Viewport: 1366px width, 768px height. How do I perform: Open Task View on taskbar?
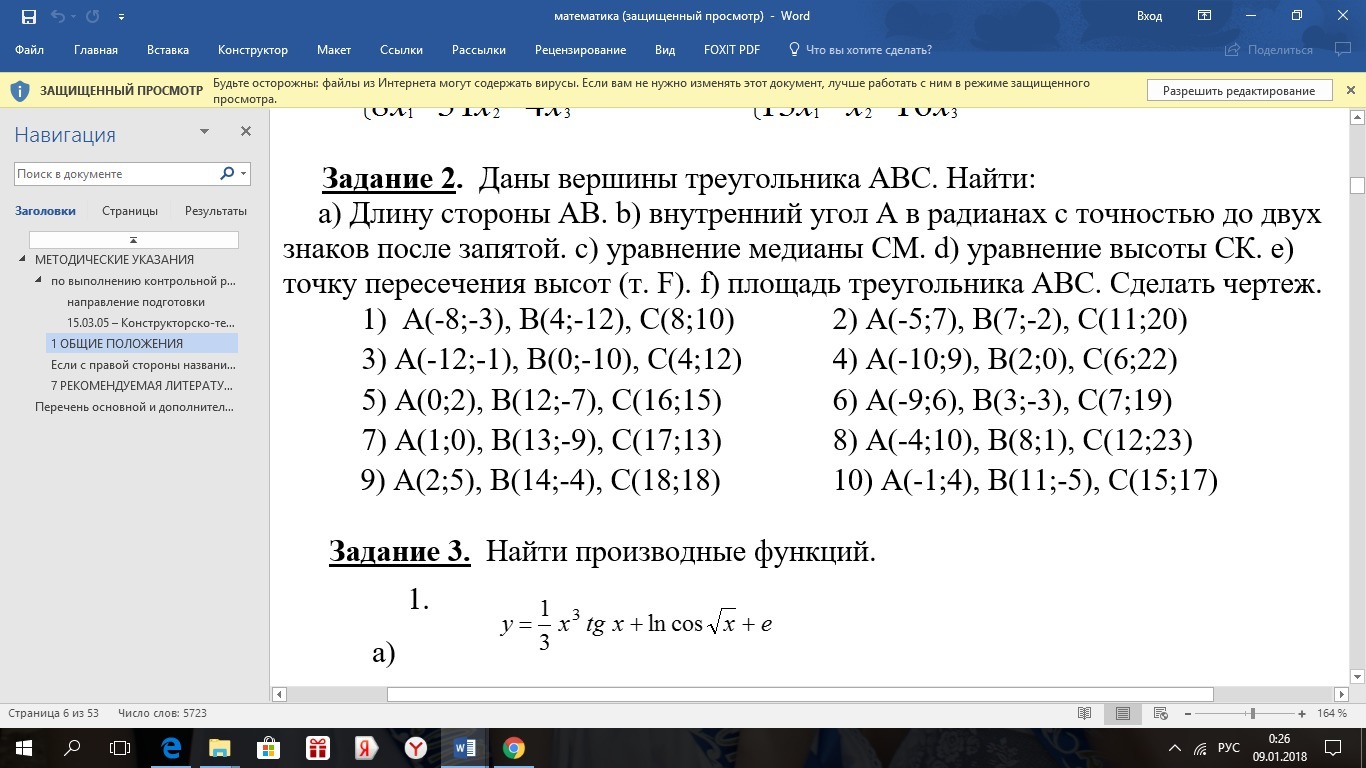click(120, 748)
